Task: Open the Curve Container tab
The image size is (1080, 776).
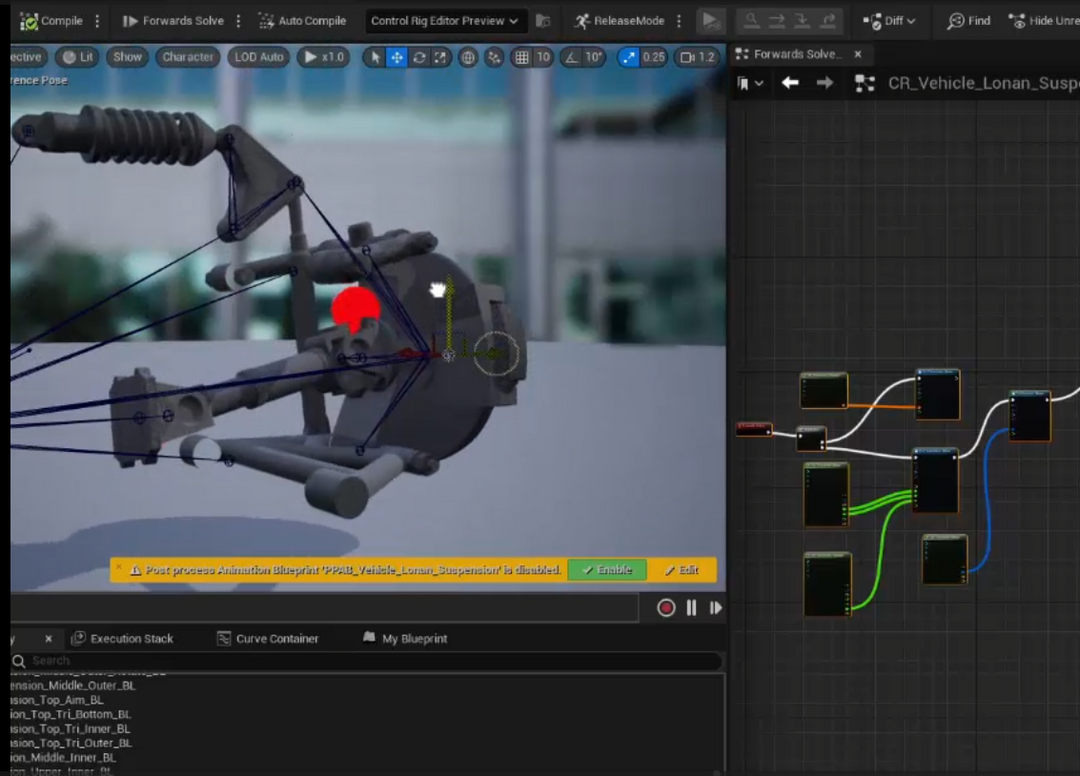Action: (x=267, y=638)
